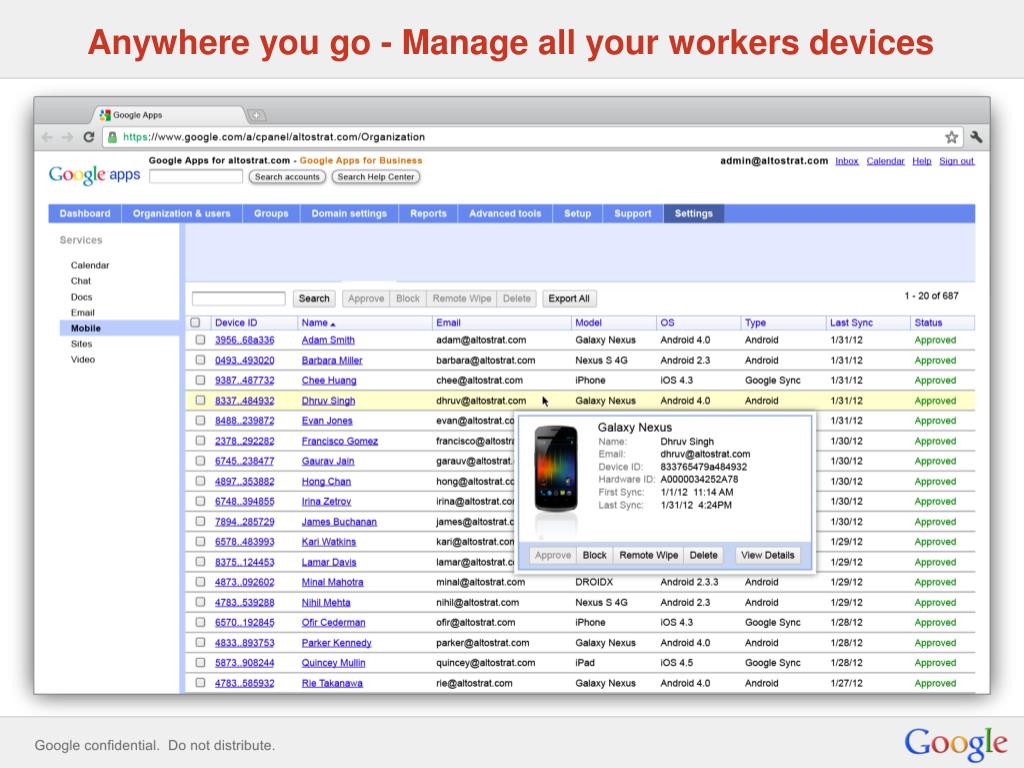Click the Help link
Screen dimensions: 1024x768
pos(921,161)
